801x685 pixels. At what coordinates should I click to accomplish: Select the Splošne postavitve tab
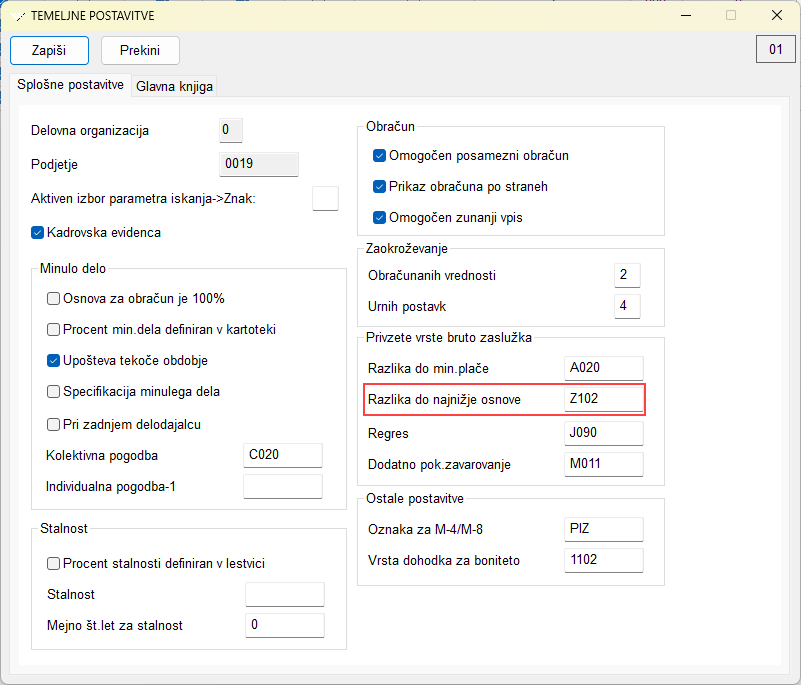pyautogui.click(x=70, y=85)
